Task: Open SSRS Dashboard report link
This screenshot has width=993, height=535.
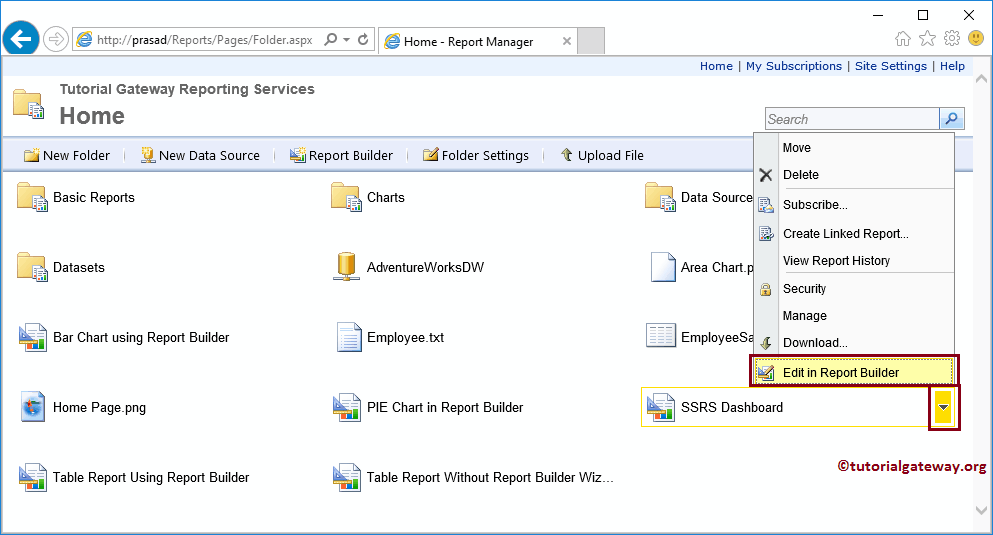Action: pyautogui.click(x=731, y=408)
